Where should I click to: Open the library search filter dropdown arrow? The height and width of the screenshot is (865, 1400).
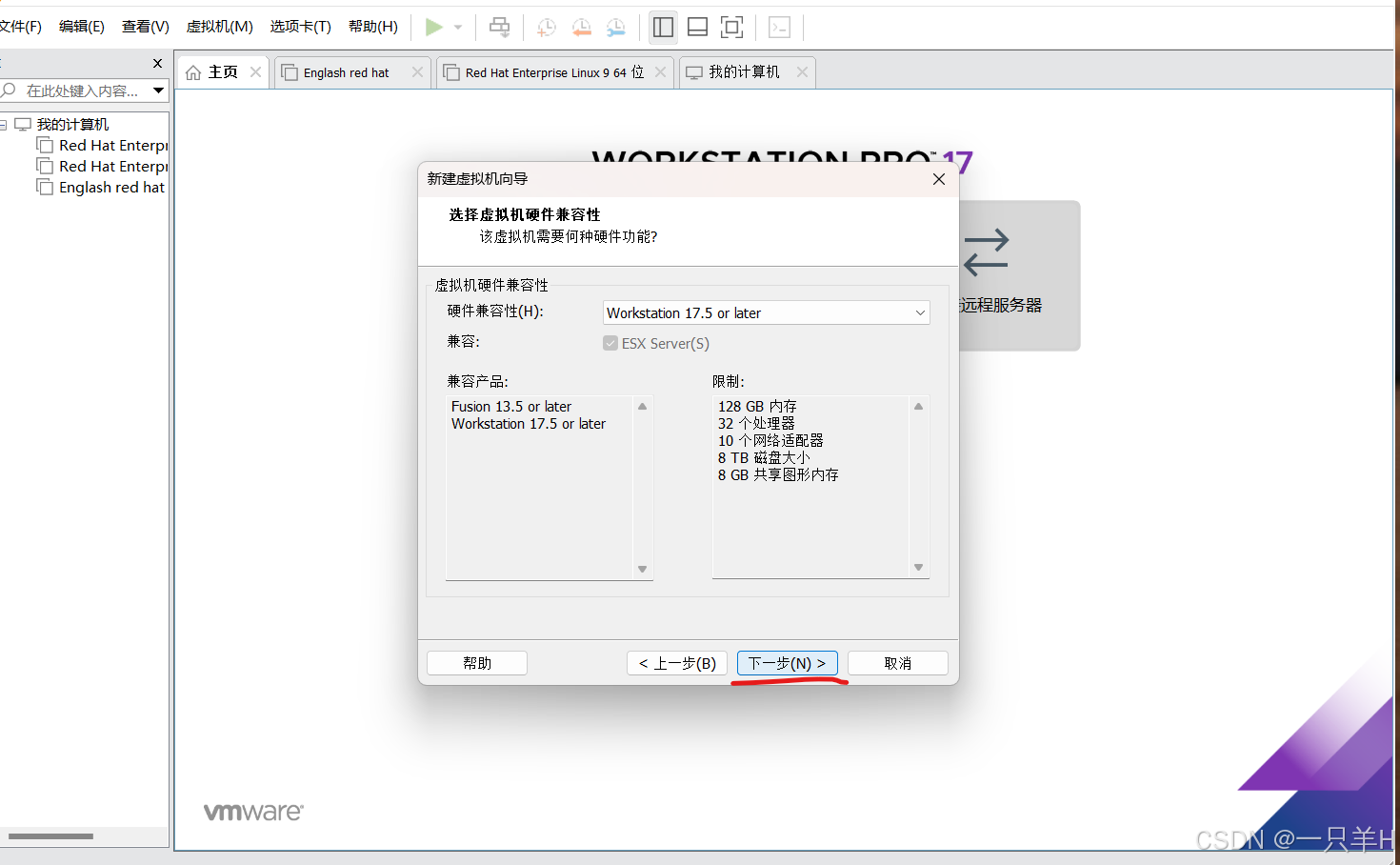tap(158, 91)
